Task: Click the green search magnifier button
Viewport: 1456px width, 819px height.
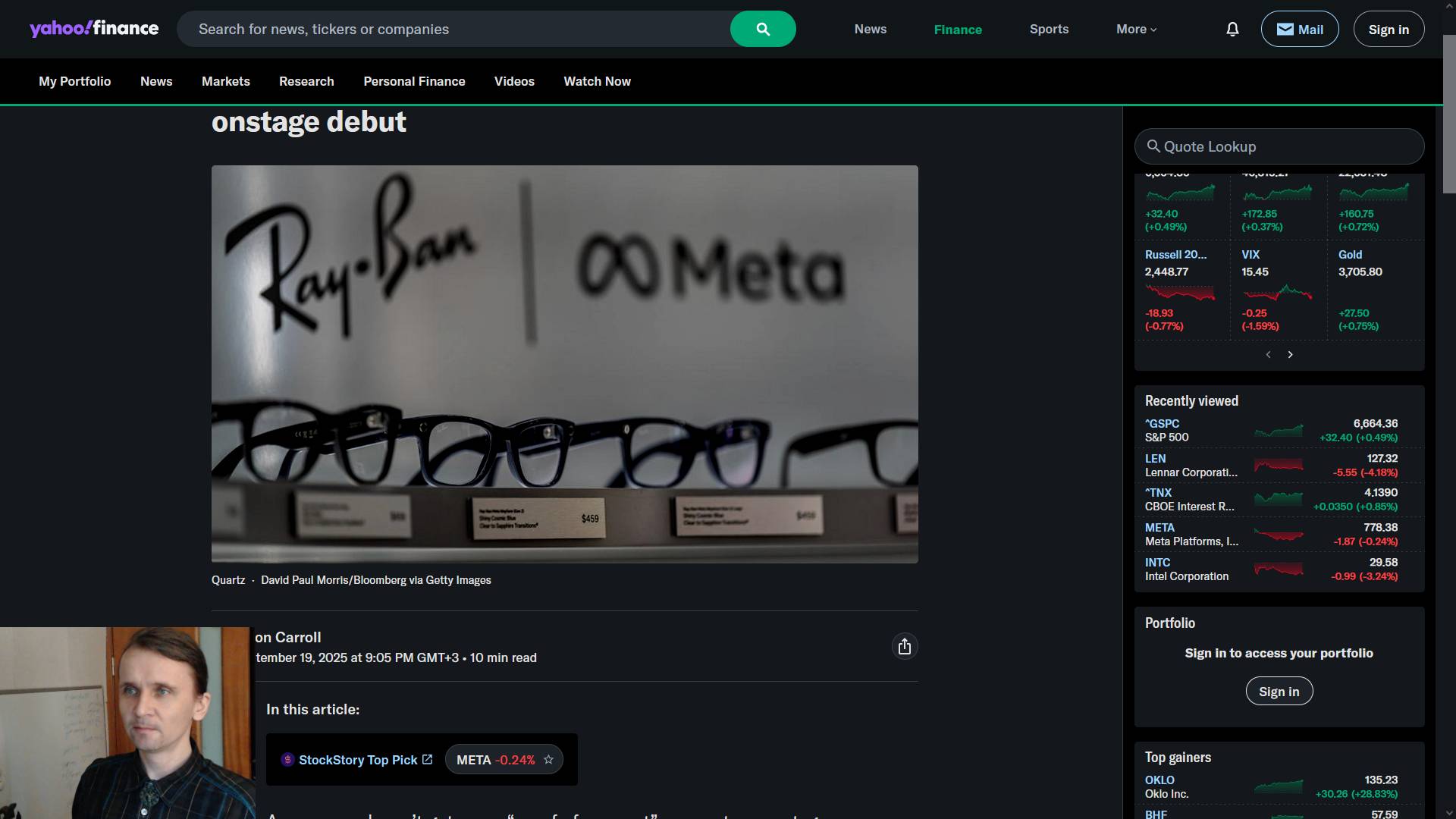Action: pos(762,30)
